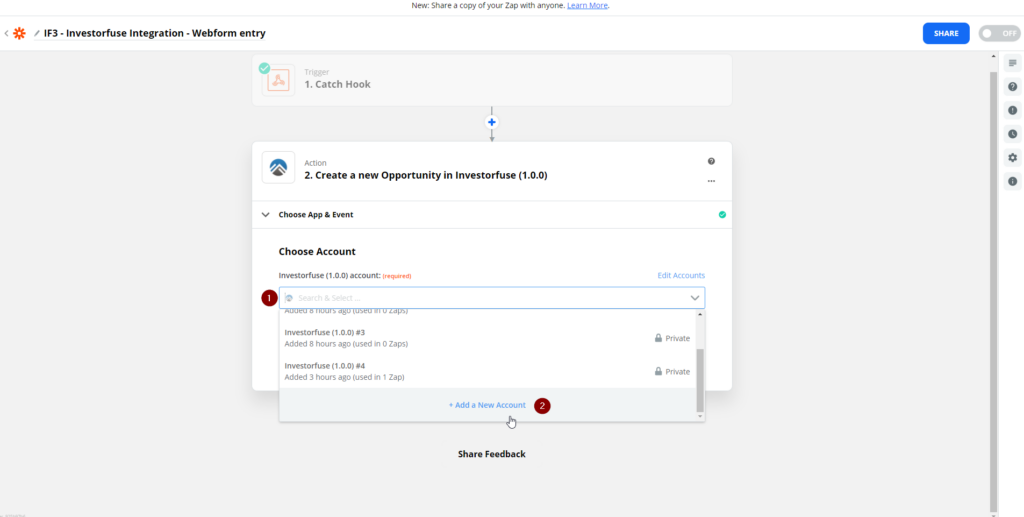Open the 1. Catch Hook trigger step
Image resolution: width=1024 pixels, height=517 pixels.
pyautogui.click(x=492, y=80)
